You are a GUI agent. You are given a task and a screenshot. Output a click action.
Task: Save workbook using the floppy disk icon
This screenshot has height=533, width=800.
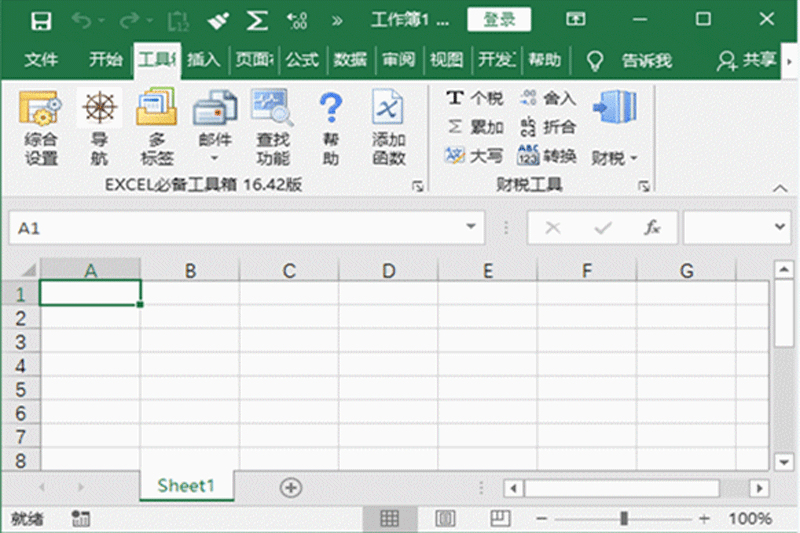coord(40,20)
